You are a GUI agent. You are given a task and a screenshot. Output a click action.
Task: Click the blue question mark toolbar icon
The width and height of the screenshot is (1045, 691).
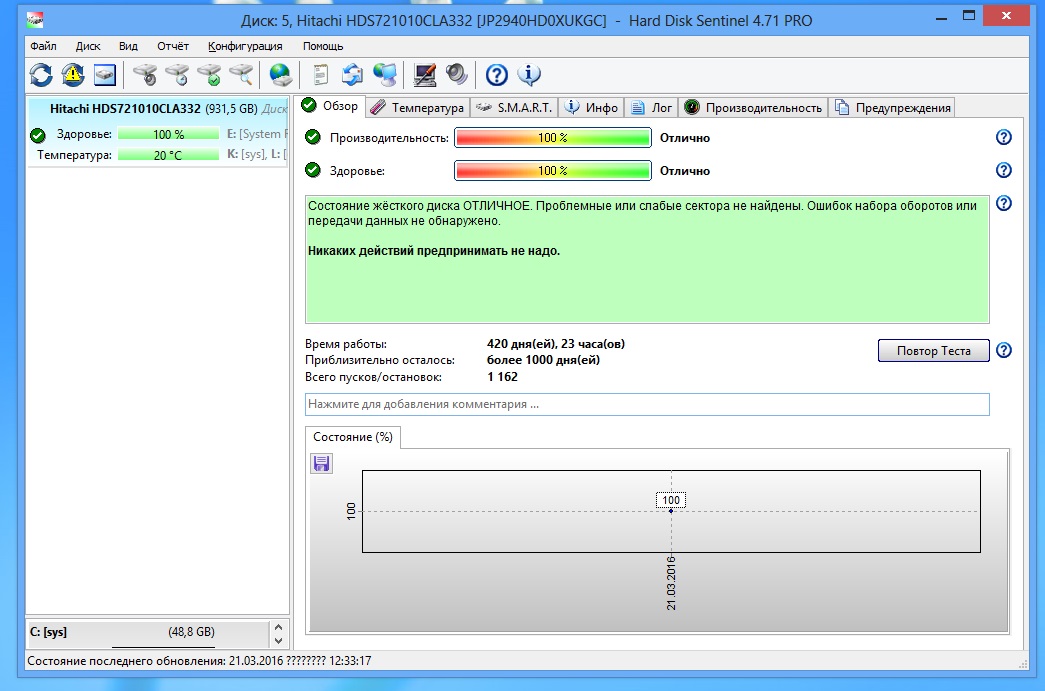[x=497, y=75]
